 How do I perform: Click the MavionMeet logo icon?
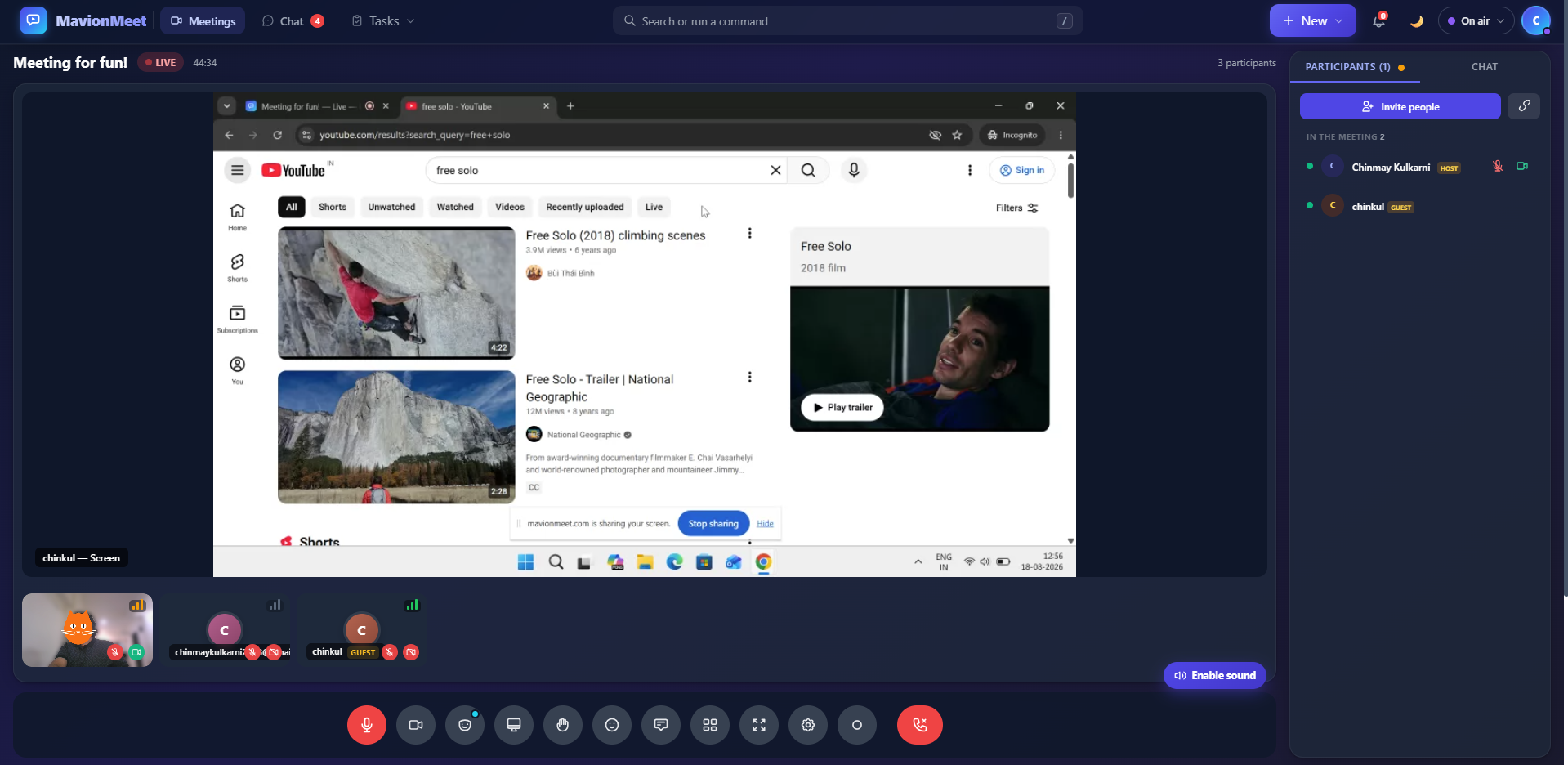[34, 20]
